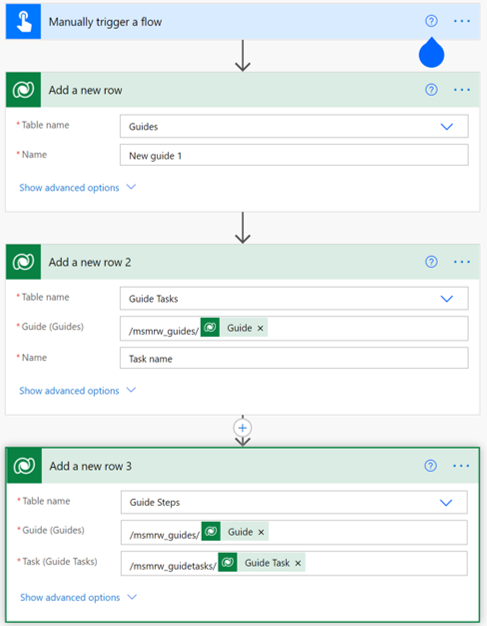
Task: Open help for Add a new row 3
Action: pyautogui.click(x=430, y=466)
